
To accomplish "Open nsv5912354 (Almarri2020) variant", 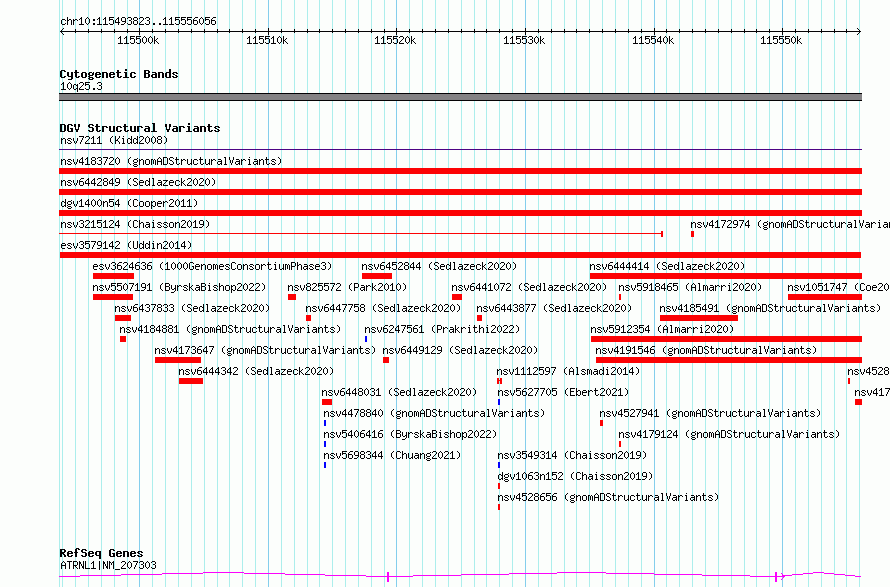I will click(x=662, y=329).
